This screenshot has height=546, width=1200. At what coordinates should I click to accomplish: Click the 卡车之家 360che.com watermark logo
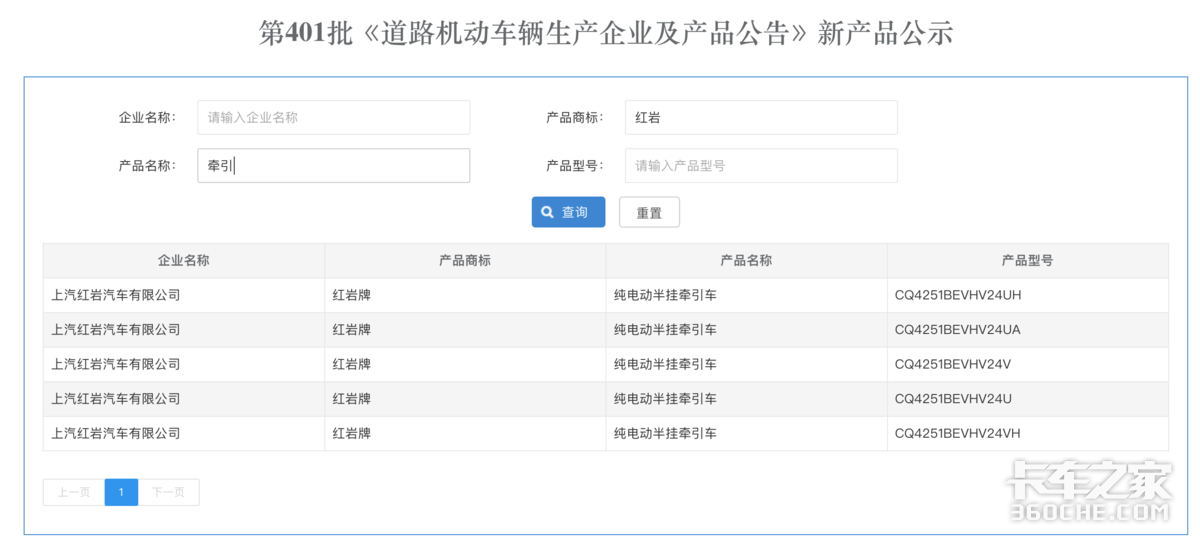[x=1088, y=492]
